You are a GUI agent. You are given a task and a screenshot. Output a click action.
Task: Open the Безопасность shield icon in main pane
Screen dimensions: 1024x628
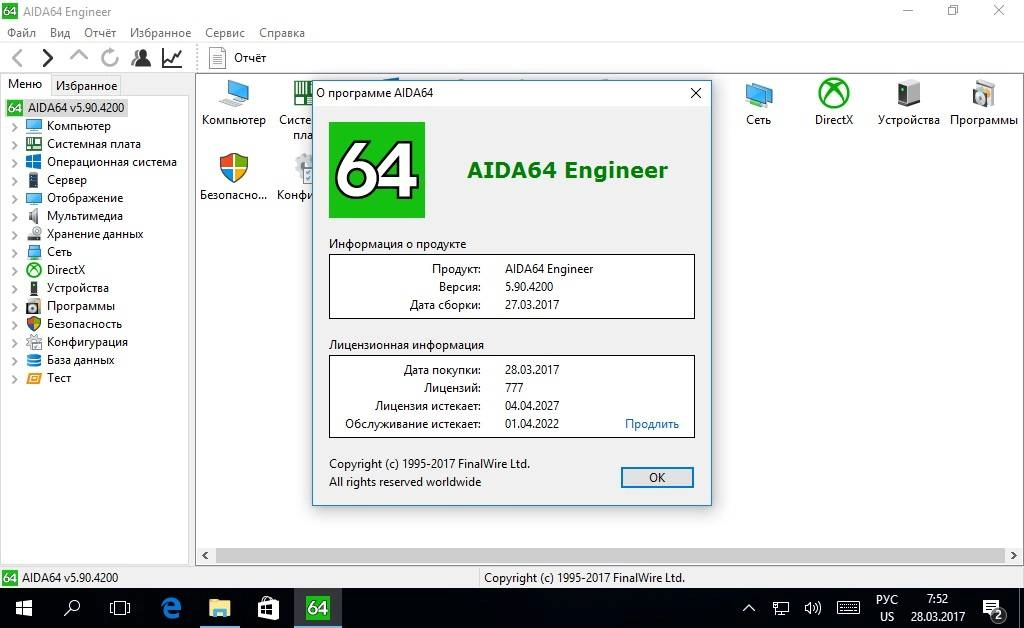(234, 177)
